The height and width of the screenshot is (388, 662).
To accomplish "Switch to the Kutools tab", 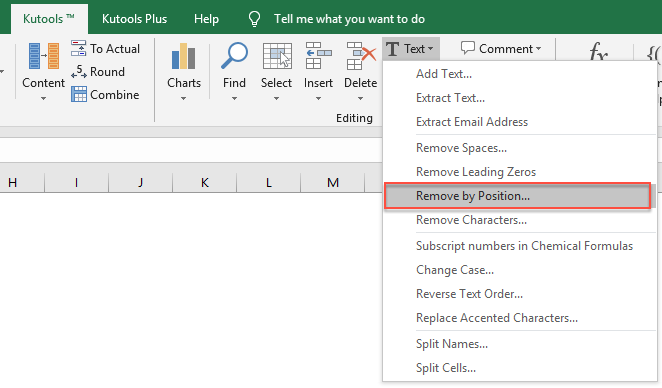I will pyautogui.click(x=49, y=19).
